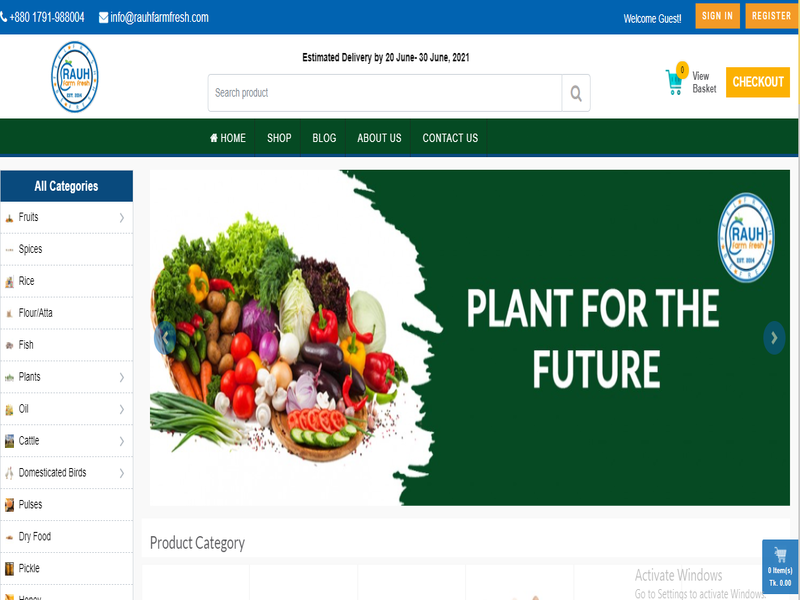The width and height of the screenshot is (800, 600).
Task: Open the floating cart items widget
Action: click(780, 567)
